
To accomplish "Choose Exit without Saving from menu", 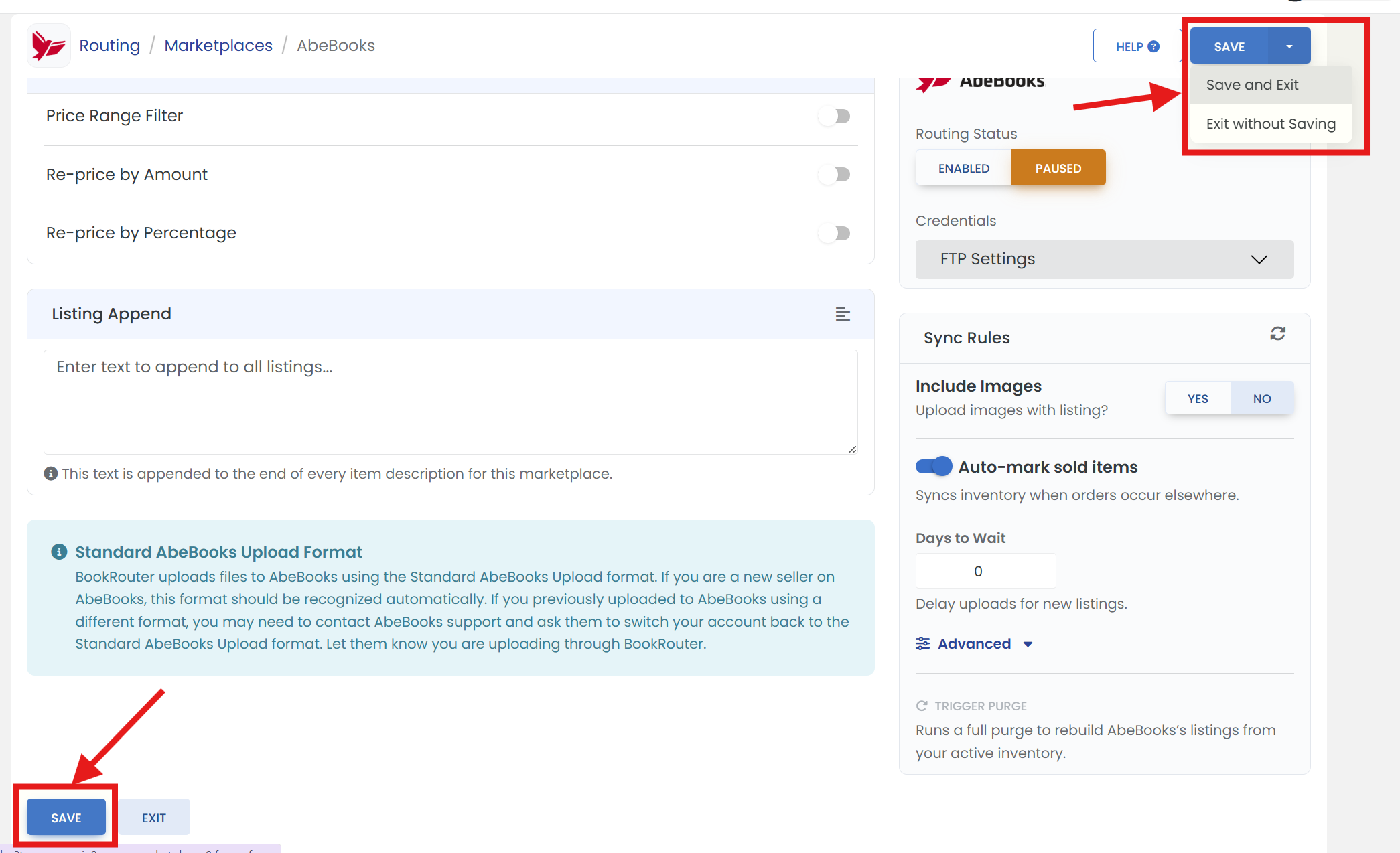I will (1271, 124).
